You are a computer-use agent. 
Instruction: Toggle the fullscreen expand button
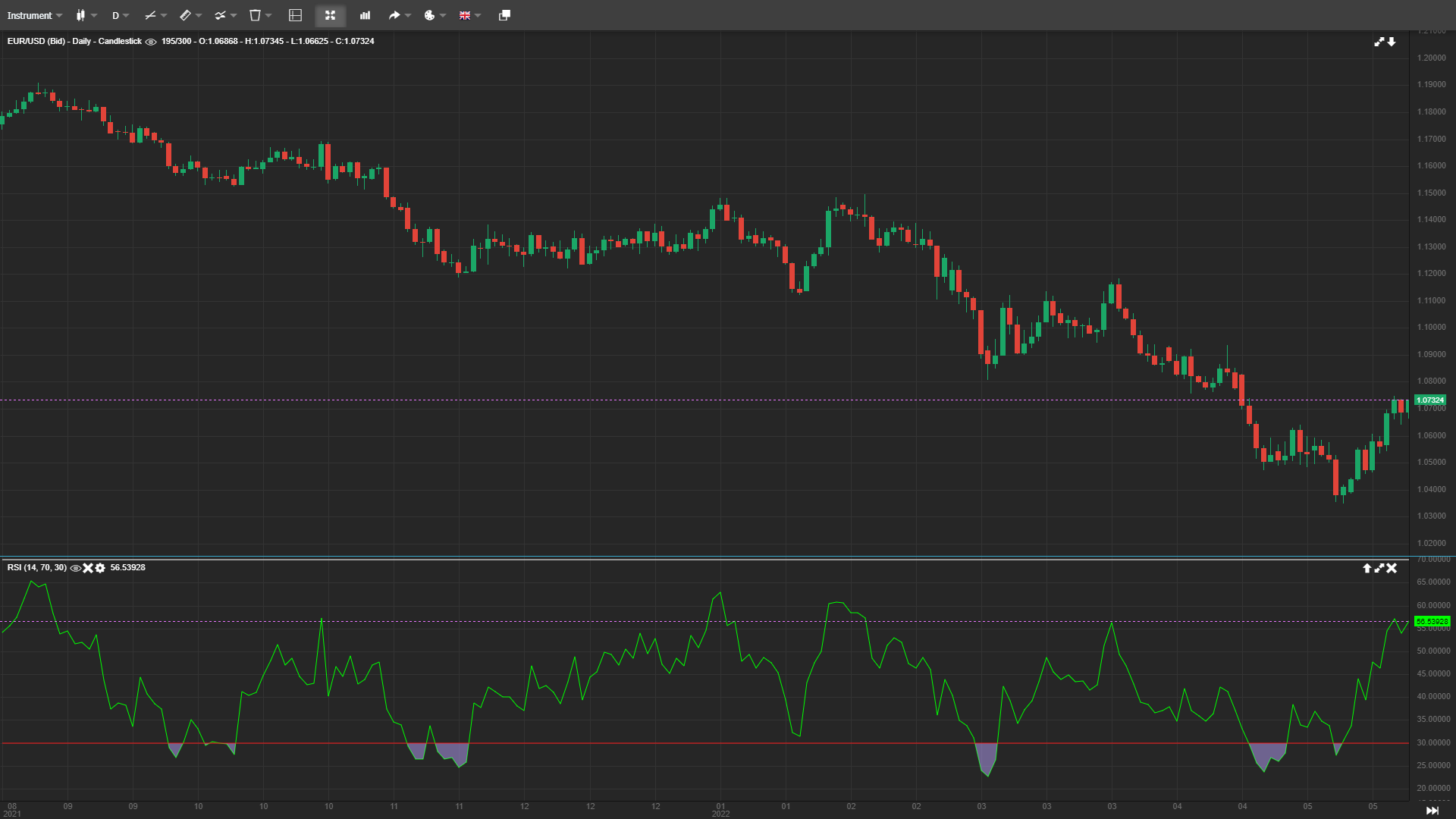click(x=330, y=15)
